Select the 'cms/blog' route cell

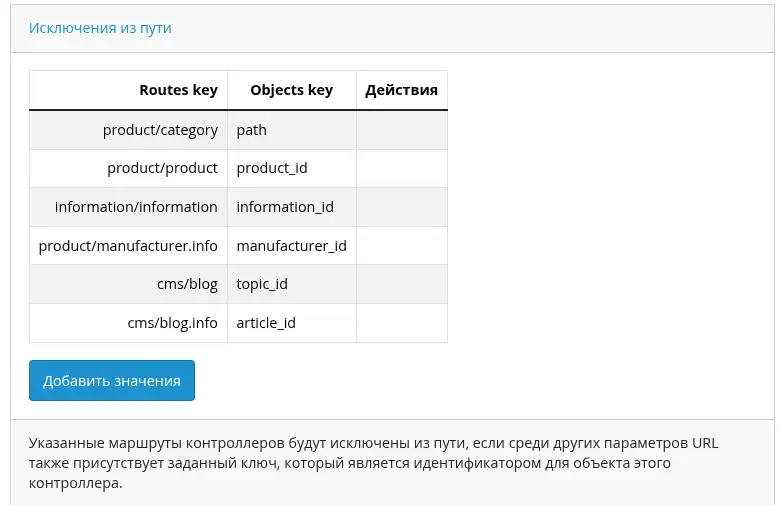[187, 284]
